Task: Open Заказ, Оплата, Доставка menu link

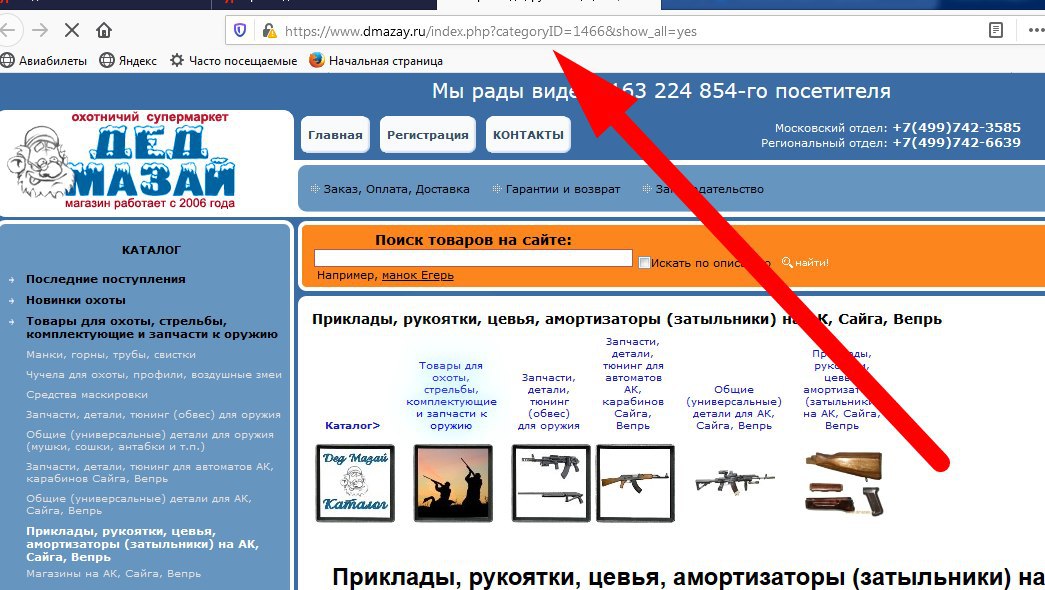Action: coord(396,189)
